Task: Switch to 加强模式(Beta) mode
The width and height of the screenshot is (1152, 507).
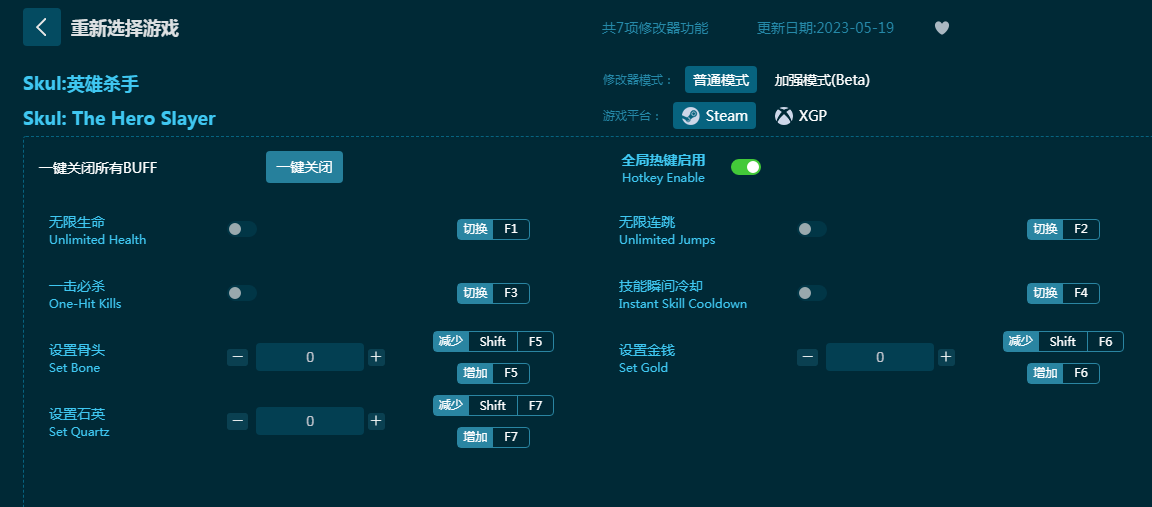Action: (822, 80)
